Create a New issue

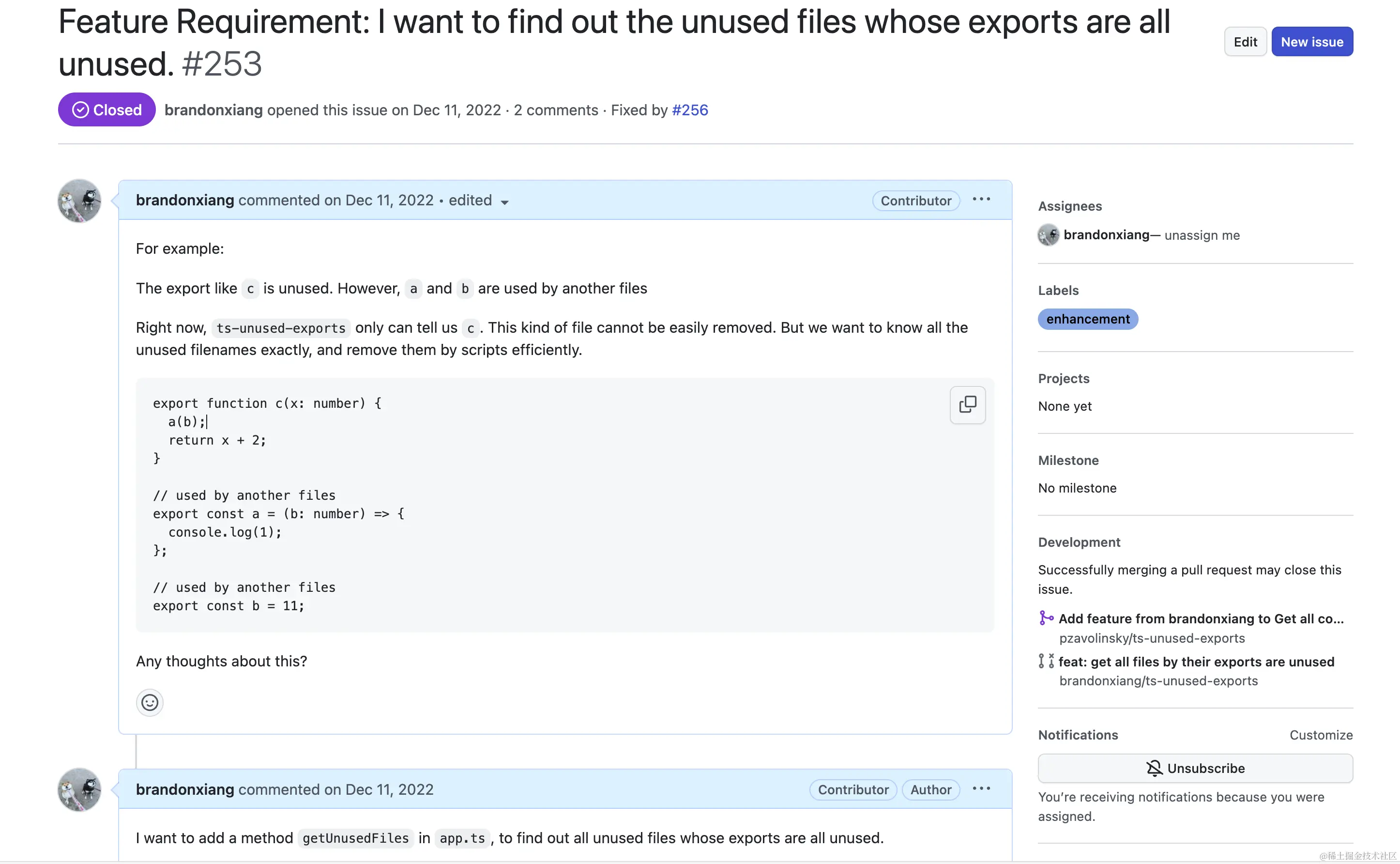1311,42
